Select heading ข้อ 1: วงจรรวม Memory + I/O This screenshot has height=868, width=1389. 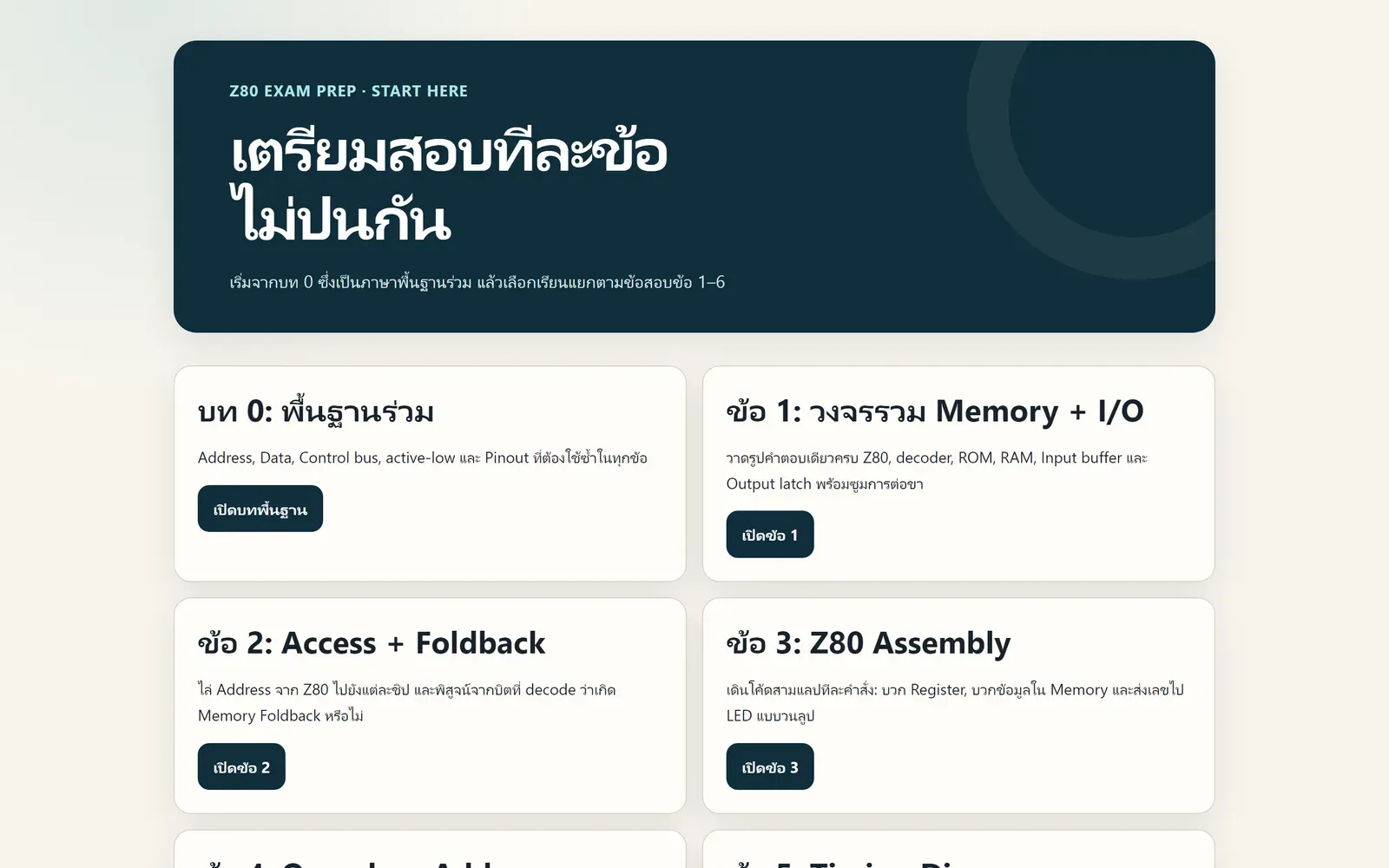[935, 411]
